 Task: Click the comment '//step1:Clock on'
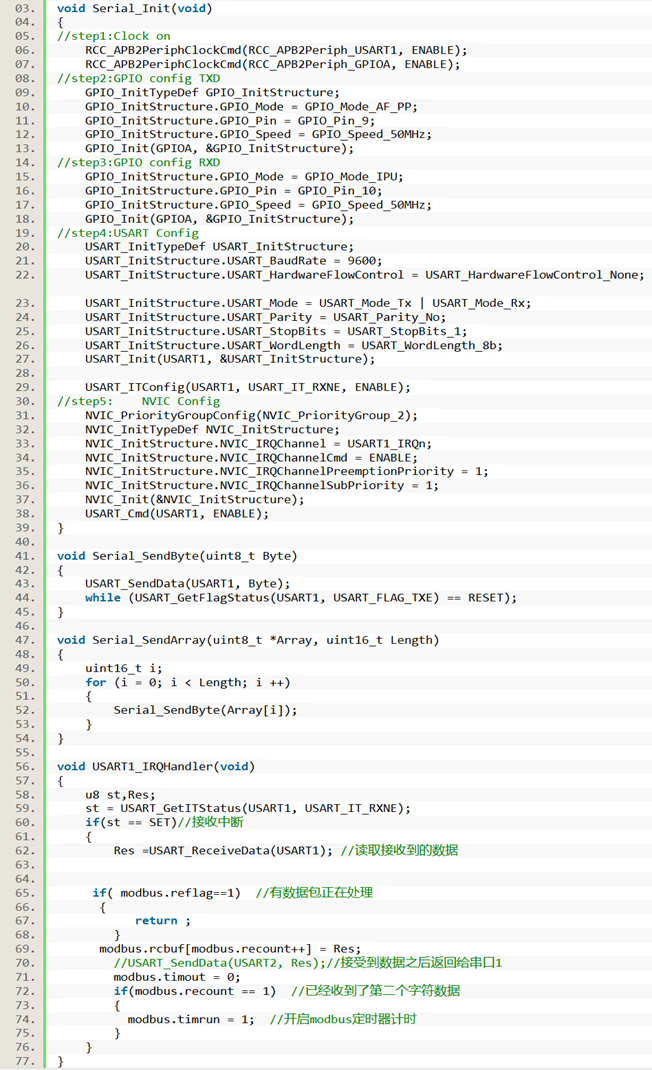pyautogui.click(x=113, y=36)
